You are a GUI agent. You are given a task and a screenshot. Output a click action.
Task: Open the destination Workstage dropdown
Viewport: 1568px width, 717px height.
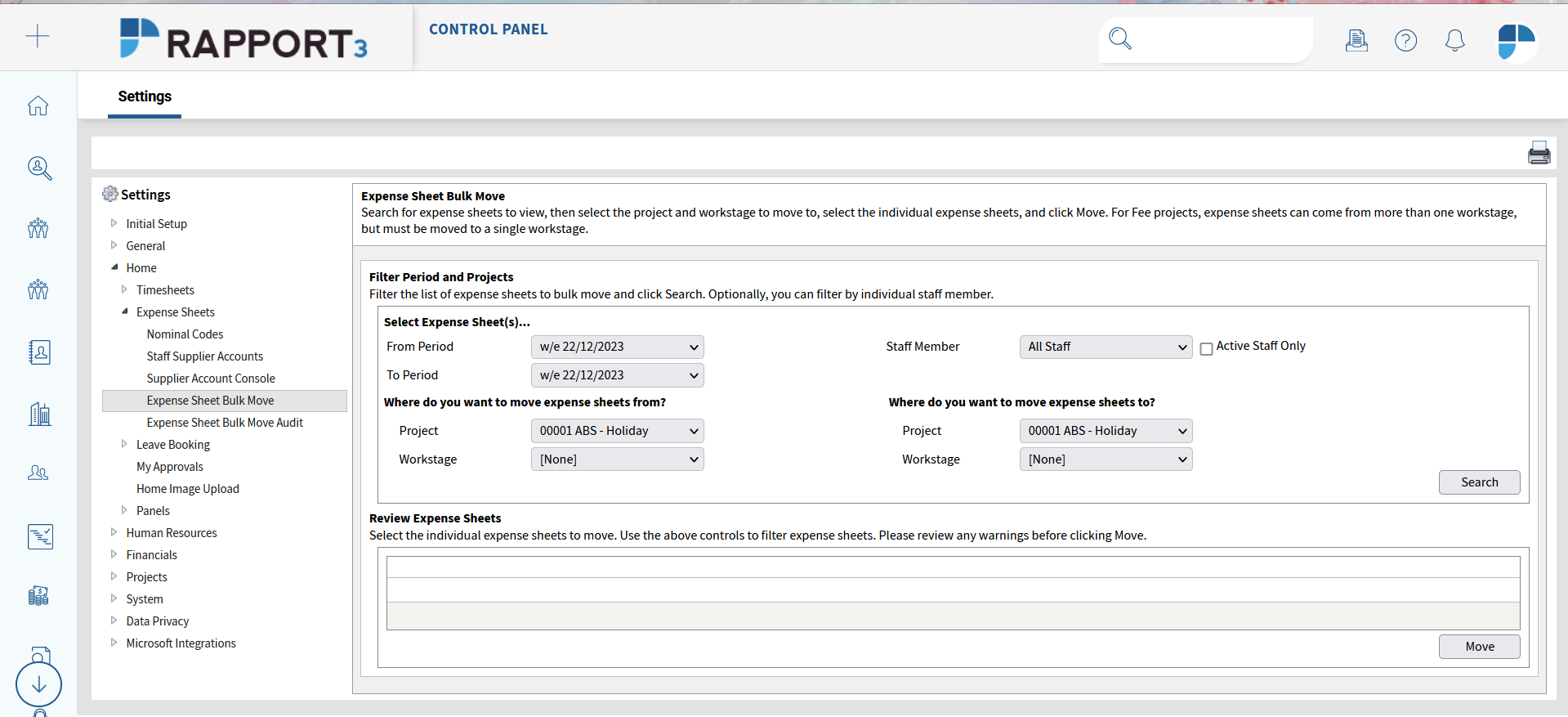click(1106, 459)
